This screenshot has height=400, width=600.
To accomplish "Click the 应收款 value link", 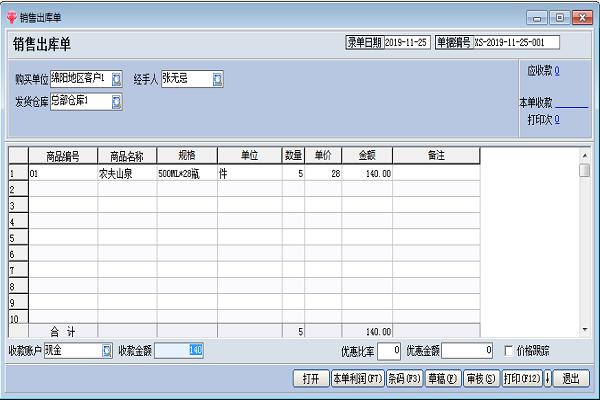I will (557, 71).
